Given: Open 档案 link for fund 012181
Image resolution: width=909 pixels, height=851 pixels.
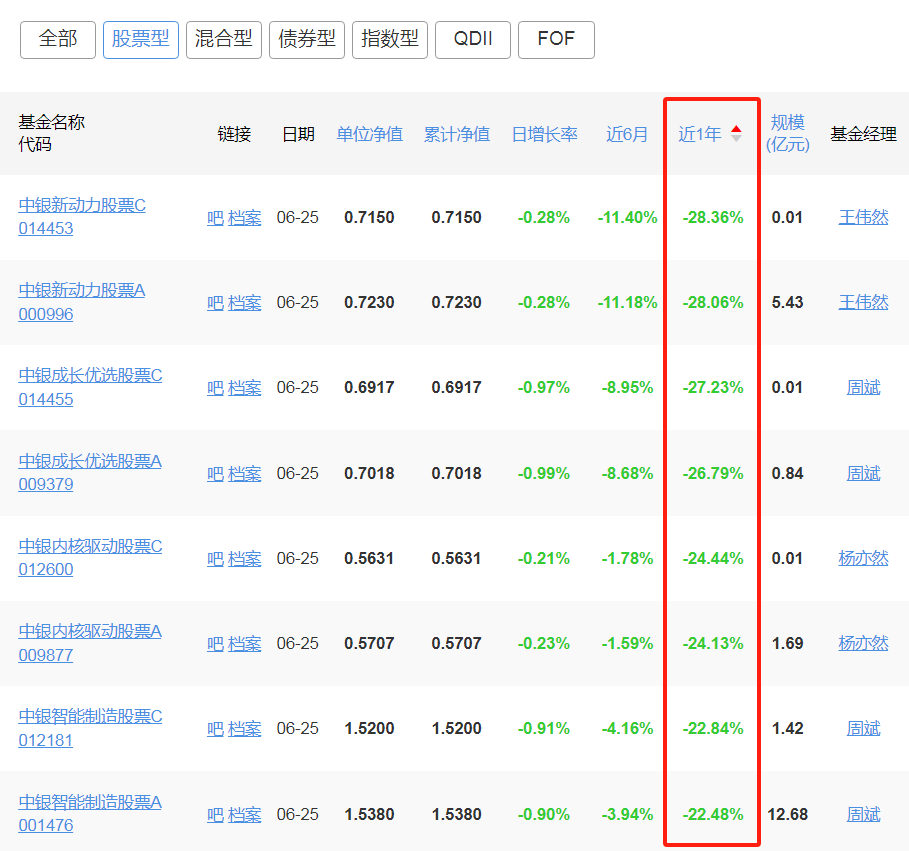Looking at the screenshot, I should pyautogui.click(x=245, y=729).
